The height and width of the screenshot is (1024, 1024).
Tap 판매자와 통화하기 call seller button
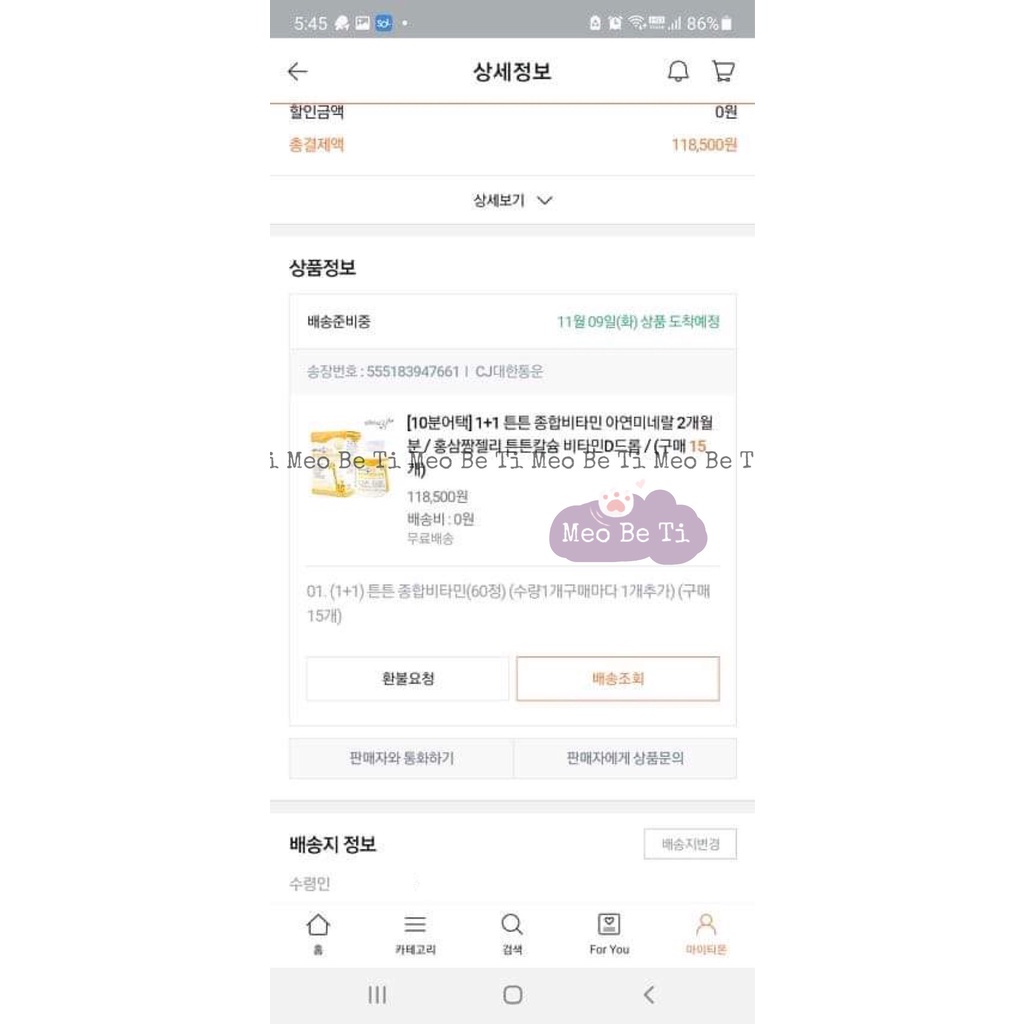coord(402,758)
